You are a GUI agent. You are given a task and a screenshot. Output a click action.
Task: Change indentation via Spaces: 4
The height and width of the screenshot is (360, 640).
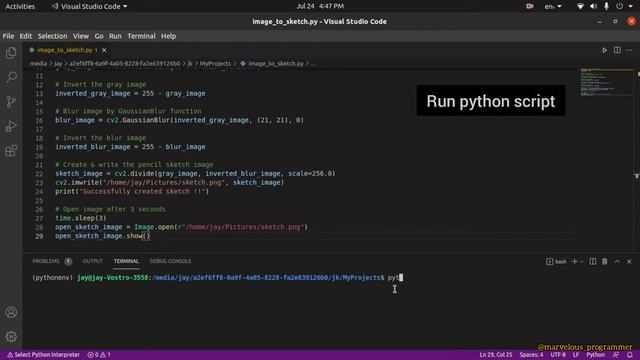(531, 355)
